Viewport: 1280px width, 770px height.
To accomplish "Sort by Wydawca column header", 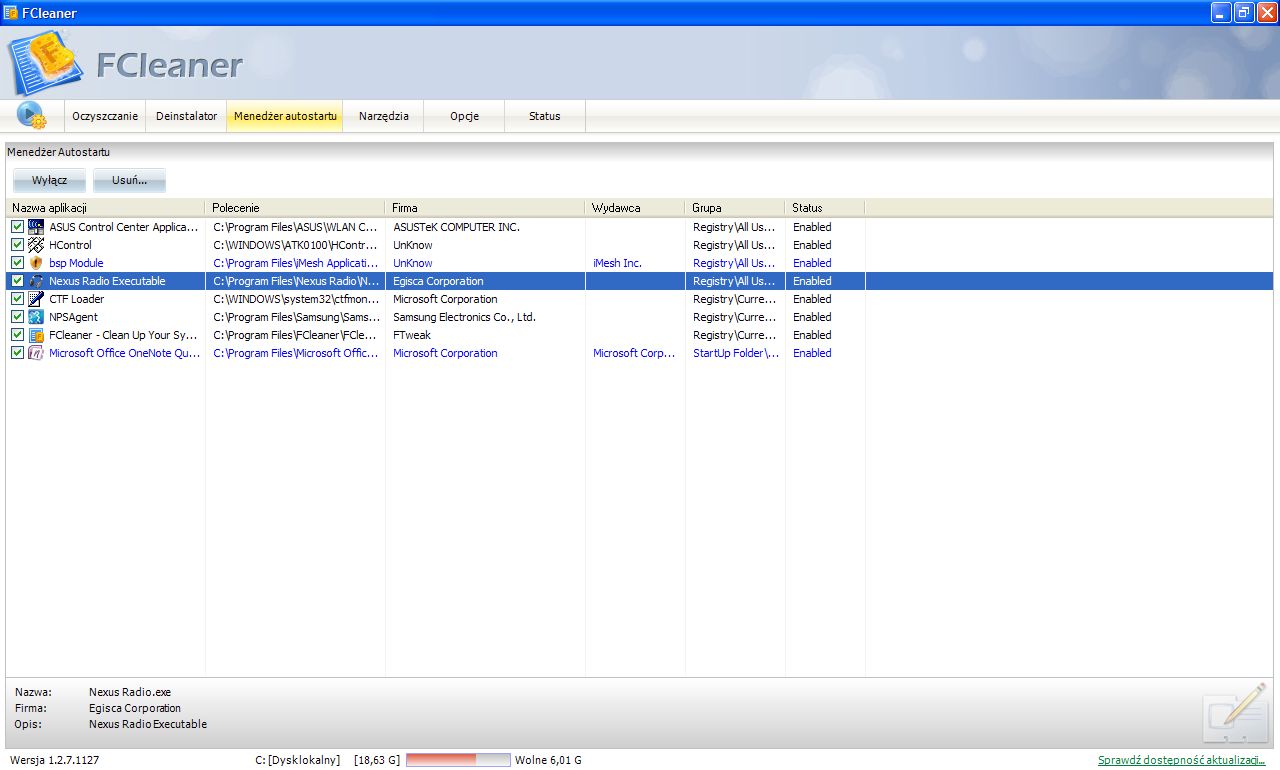I will [635, 208].
